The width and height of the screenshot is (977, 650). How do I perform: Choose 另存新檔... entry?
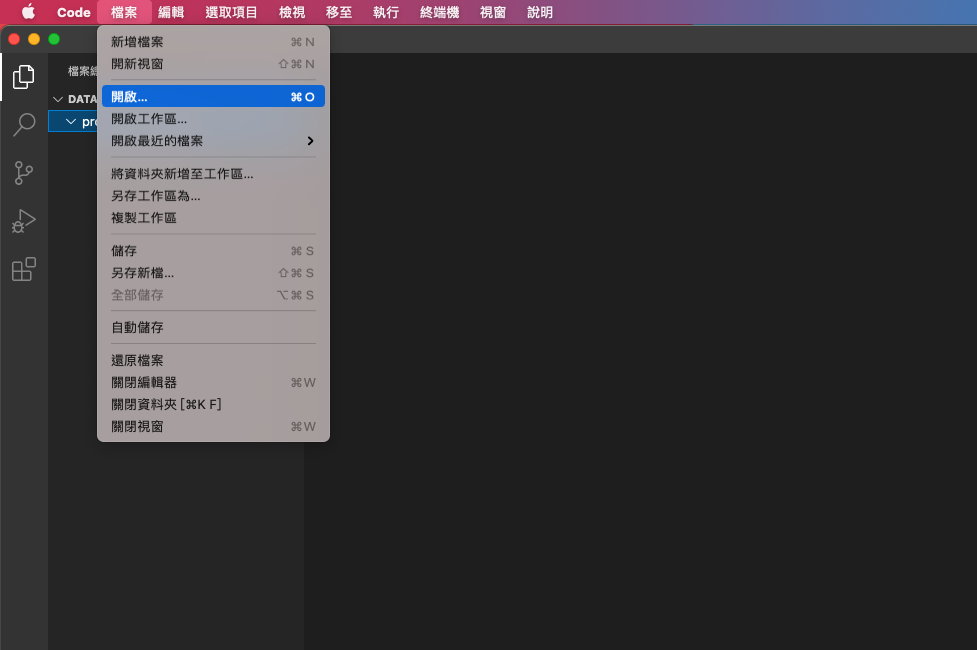pos(213,273)
